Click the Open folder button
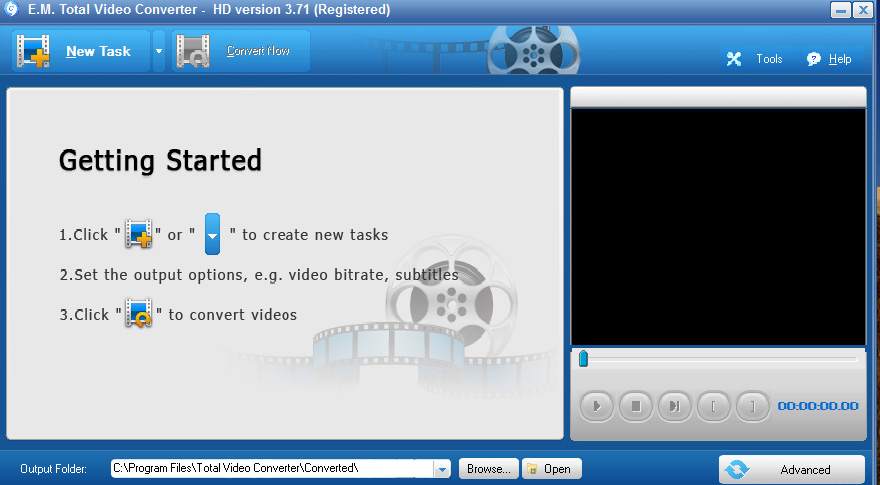Image resolution: width=880 pixels, height=485 pixels. tap(552, 469)
